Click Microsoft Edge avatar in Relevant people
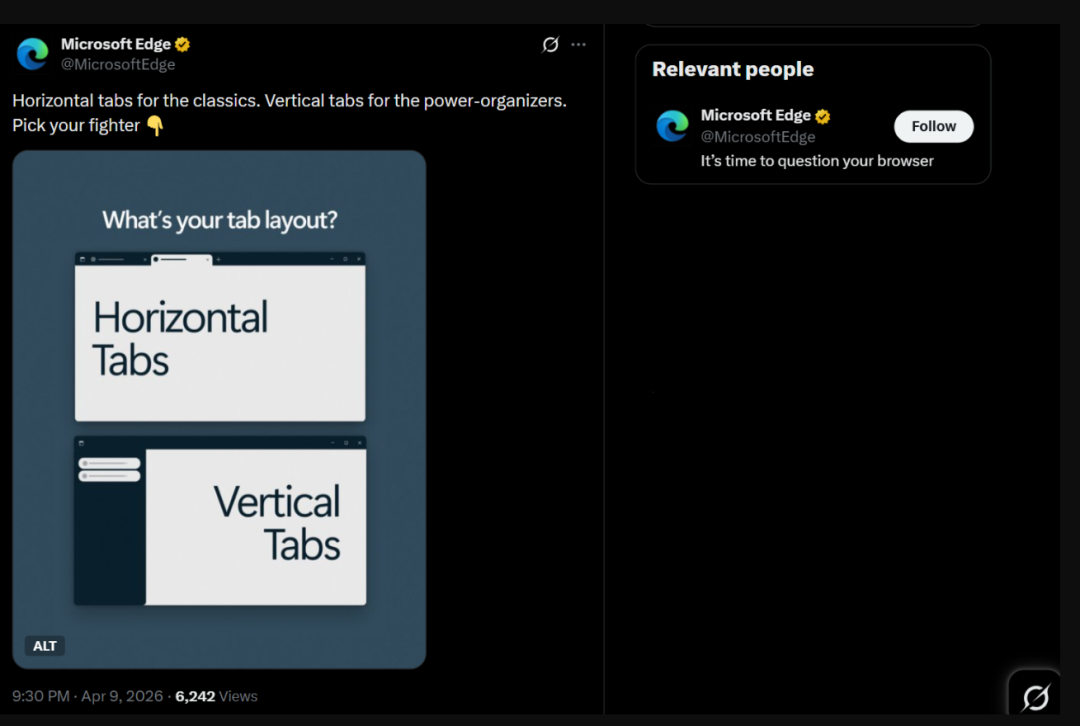Viewport: 1080px width, 726px height. pos(672,126)
